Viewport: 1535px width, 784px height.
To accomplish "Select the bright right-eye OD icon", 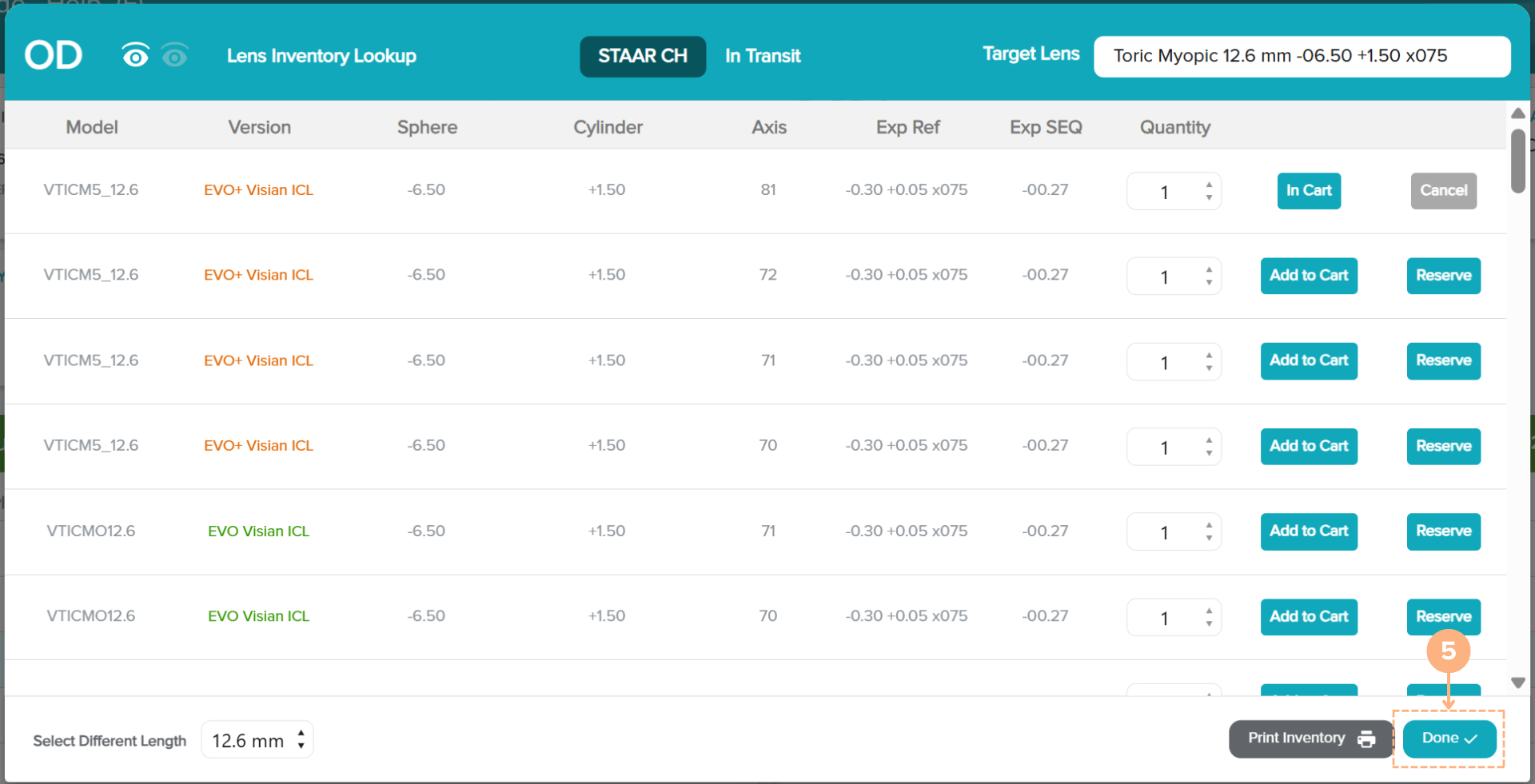I will click(135, 55).
